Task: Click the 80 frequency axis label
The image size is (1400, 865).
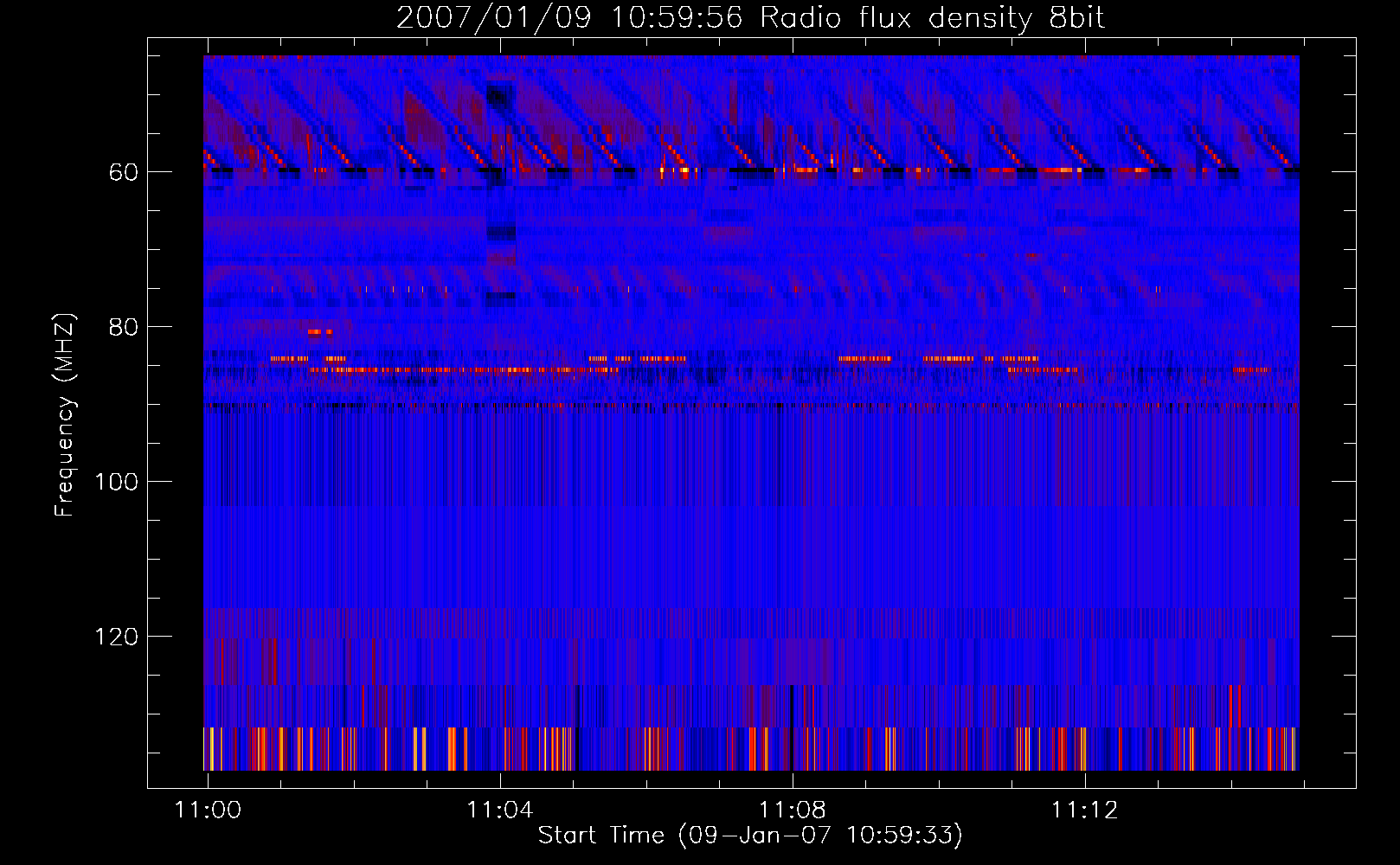Action: [x=124, y=328]
